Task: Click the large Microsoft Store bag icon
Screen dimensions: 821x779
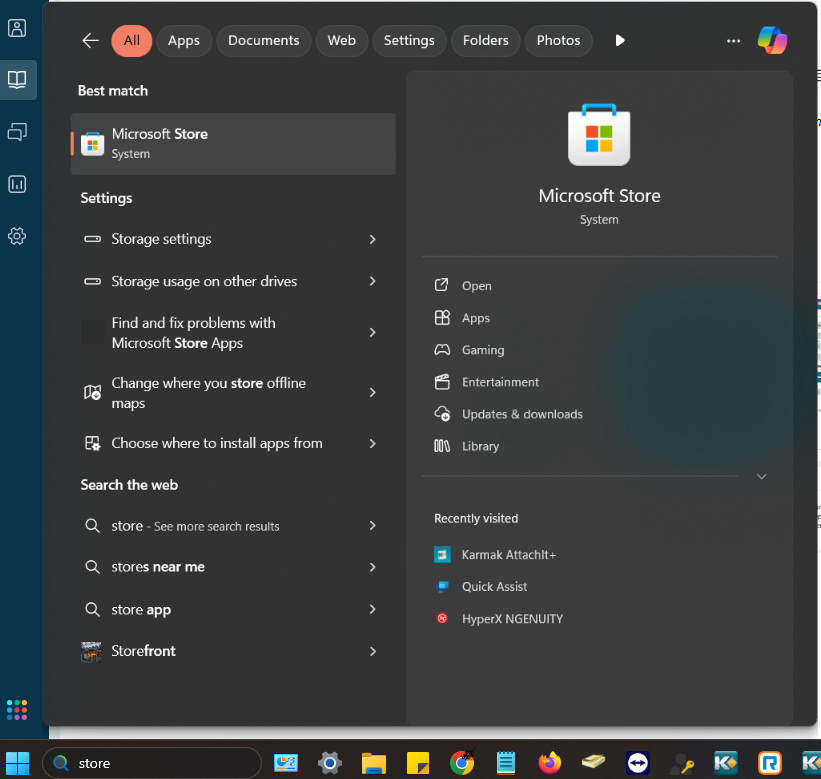Action: pos(599,135)
